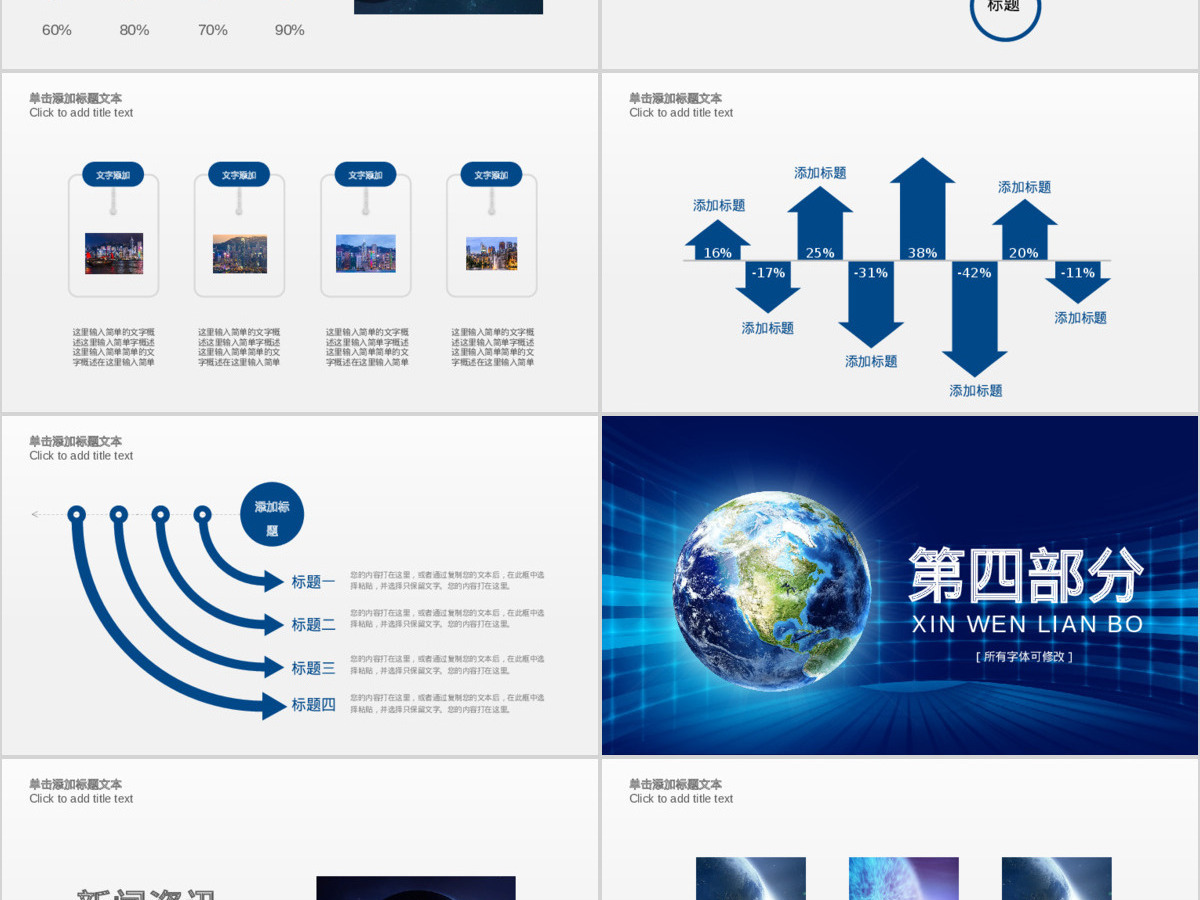Click the slide title above the arrow chart
The height and width of the screenshot is (900, 1200).
[681, 105]
